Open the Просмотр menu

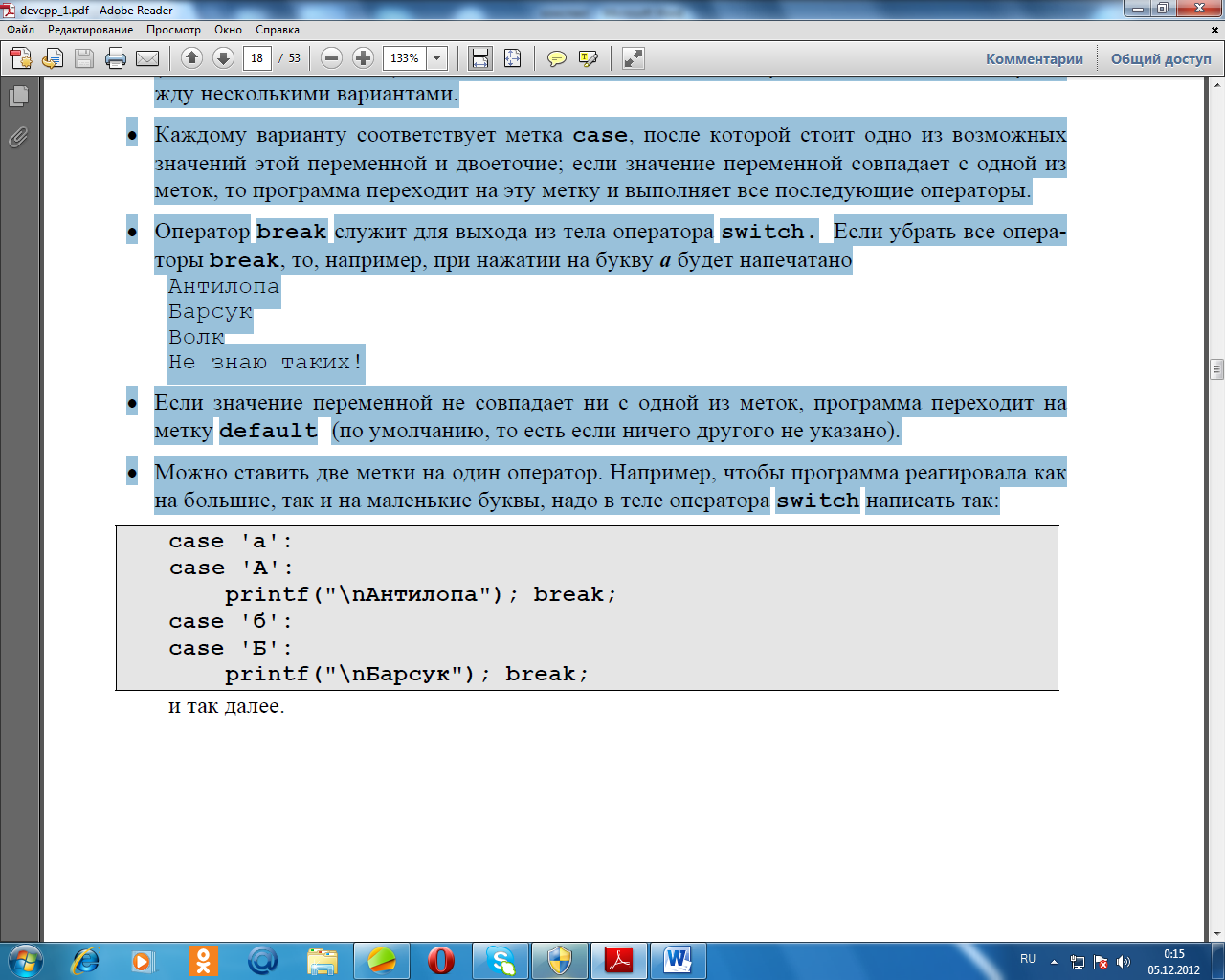pyautogui.click(x=173, y=30)
